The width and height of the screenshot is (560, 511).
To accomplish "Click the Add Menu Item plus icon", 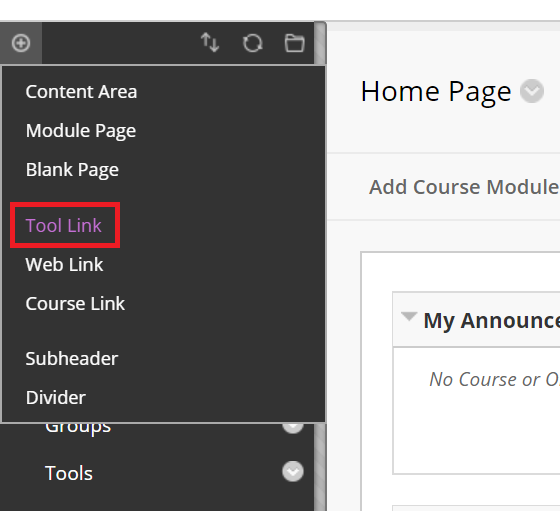I will (x=21, y=43).
